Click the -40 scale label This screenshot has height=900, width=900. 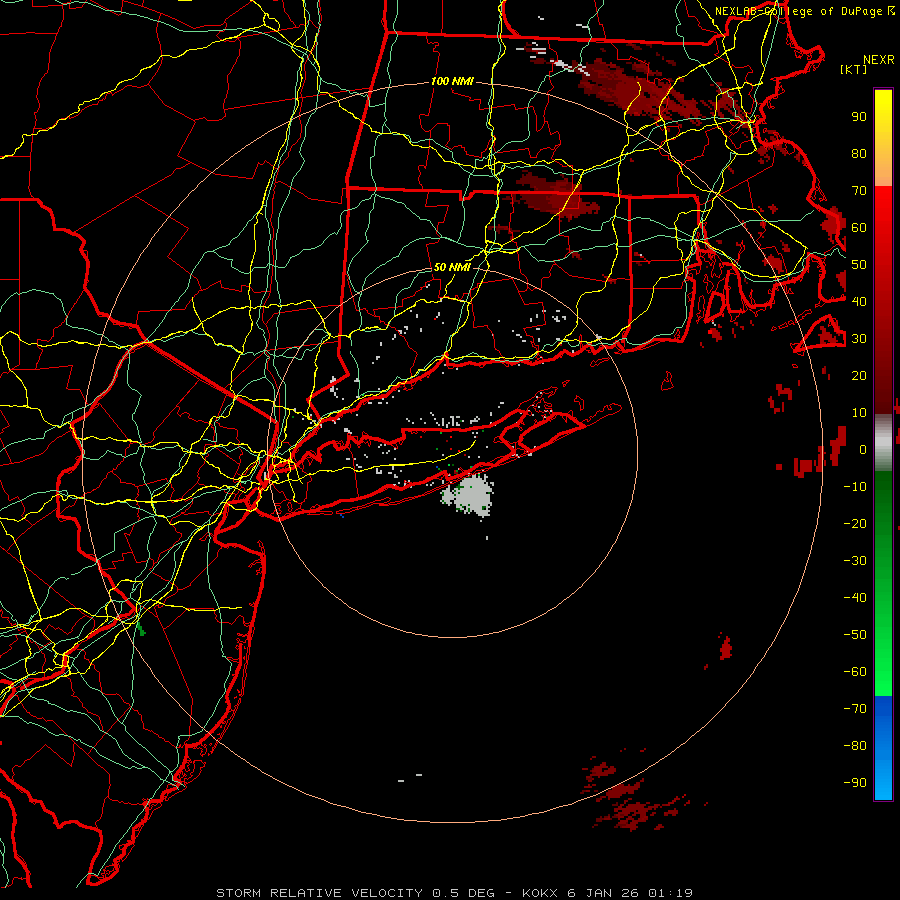855,598
